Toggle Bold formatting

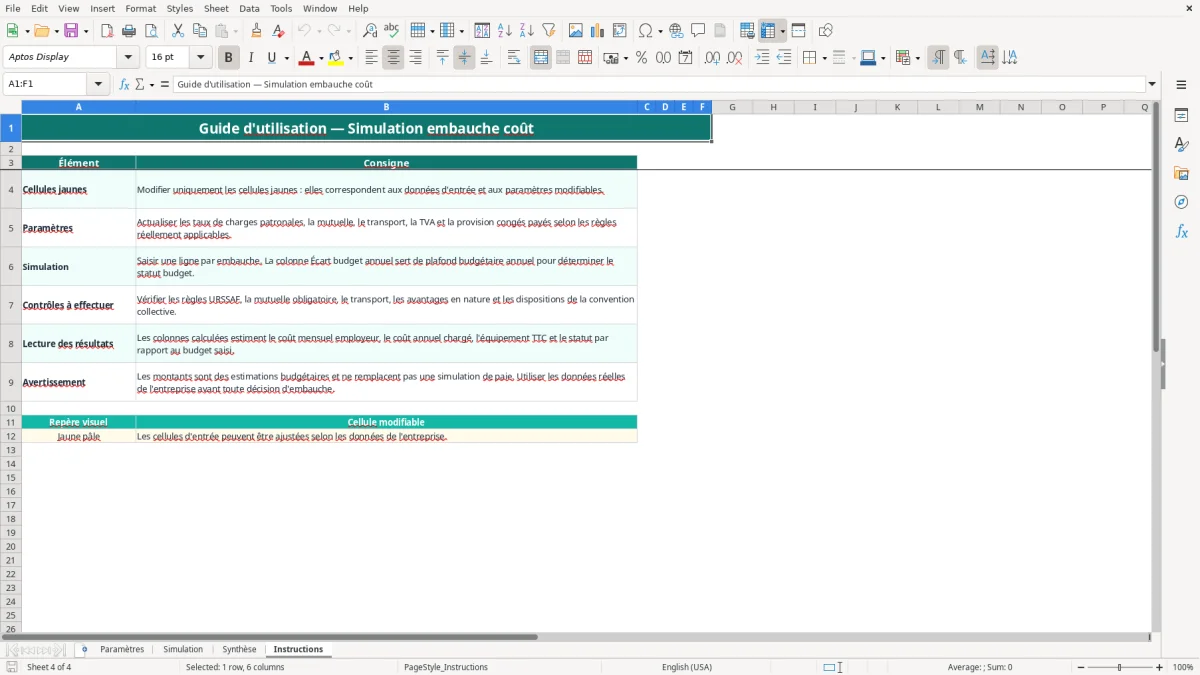229,58
